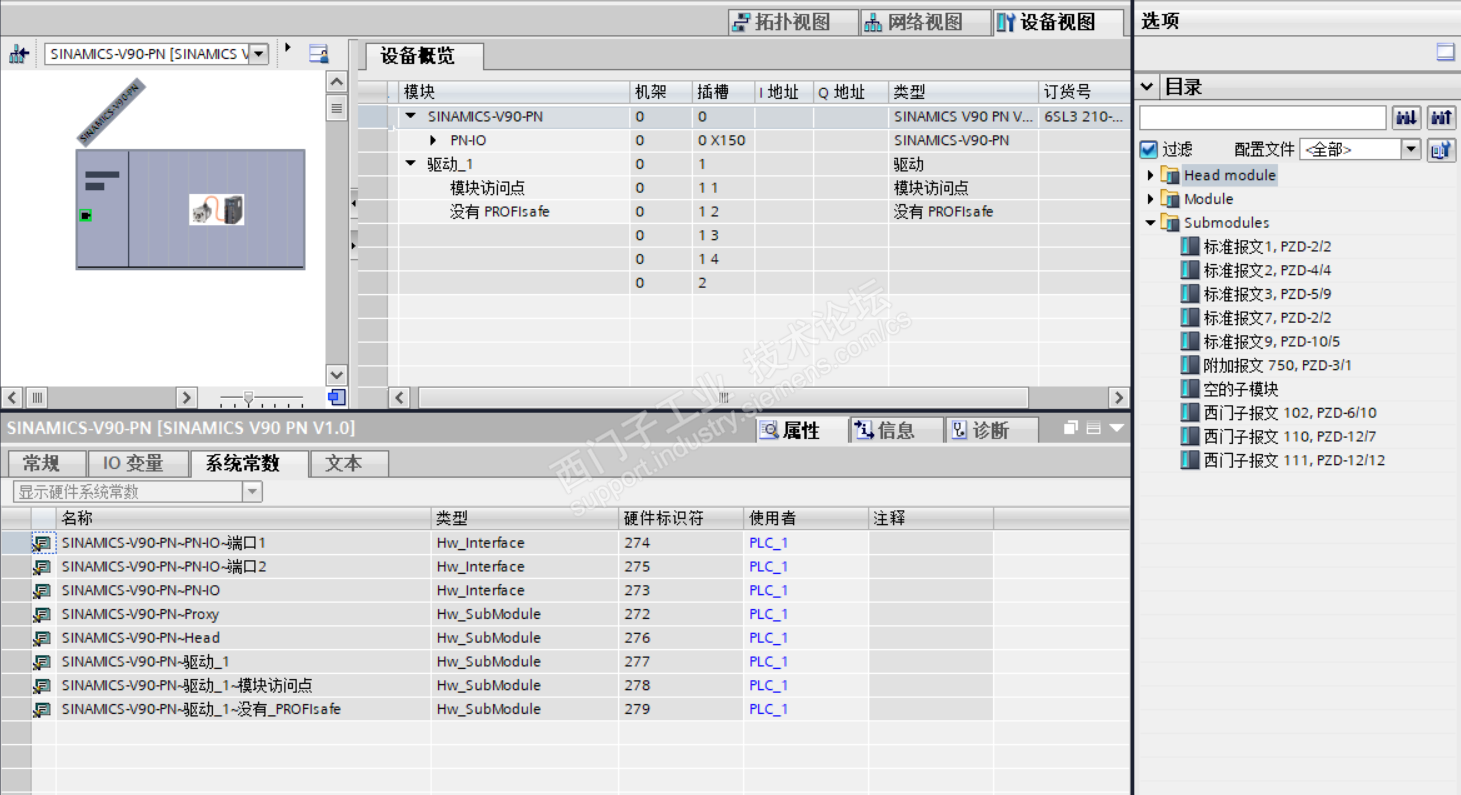1461x795 pixels.
Task: Open the network view icon beside device selector
Action: pos(19,54)
